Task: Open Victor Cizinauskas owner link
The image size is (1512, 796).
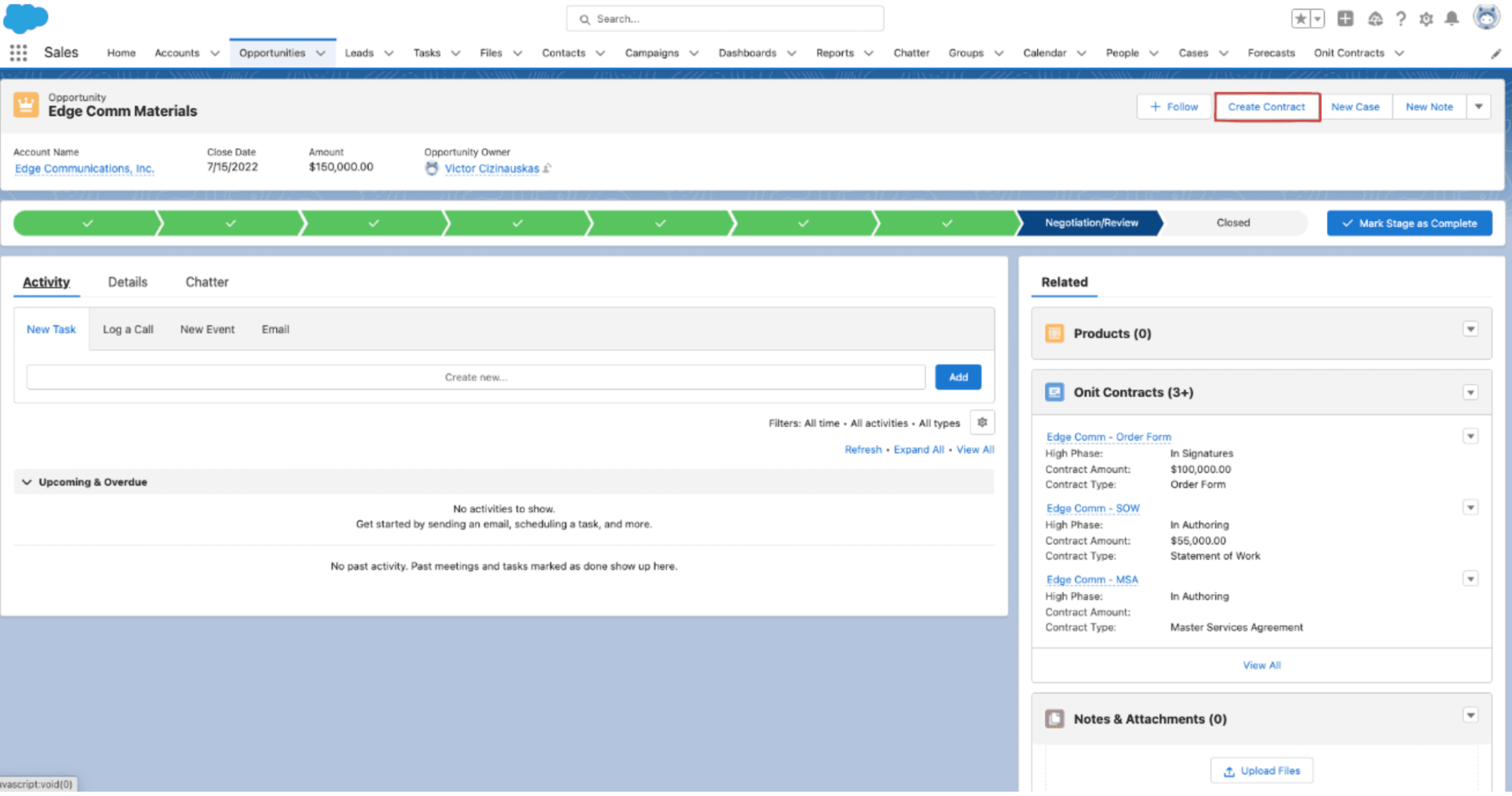Action: pos(492,168)
